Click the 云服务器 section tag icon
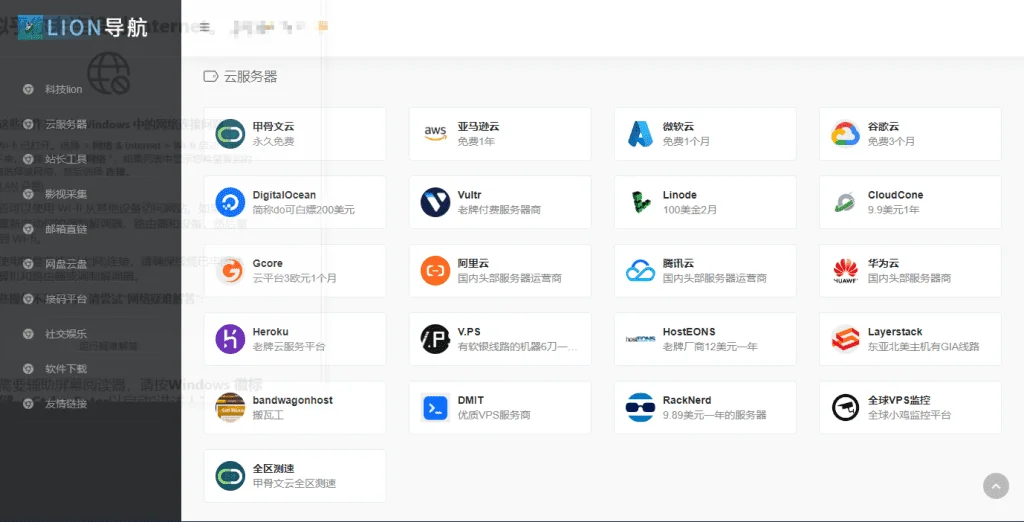Screen dimensions: 1024x522 coord(210,76)
